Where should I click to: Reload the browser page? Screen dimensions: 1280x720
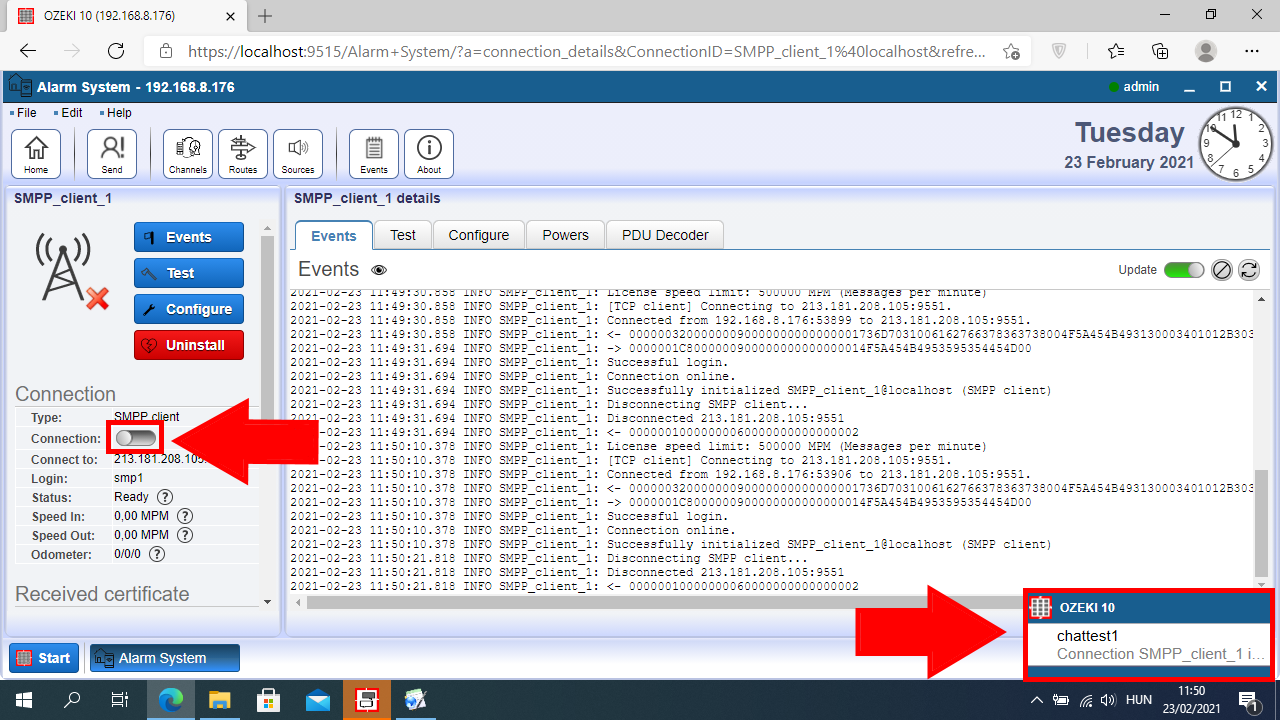pyautogui.click(x=116, y=51)
